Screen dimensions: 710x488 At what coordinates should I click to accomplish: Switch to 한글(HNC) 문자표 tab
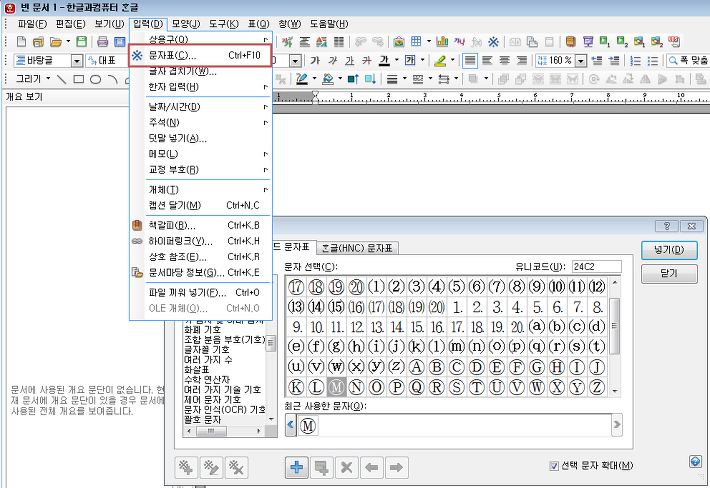tap(357, 248)
